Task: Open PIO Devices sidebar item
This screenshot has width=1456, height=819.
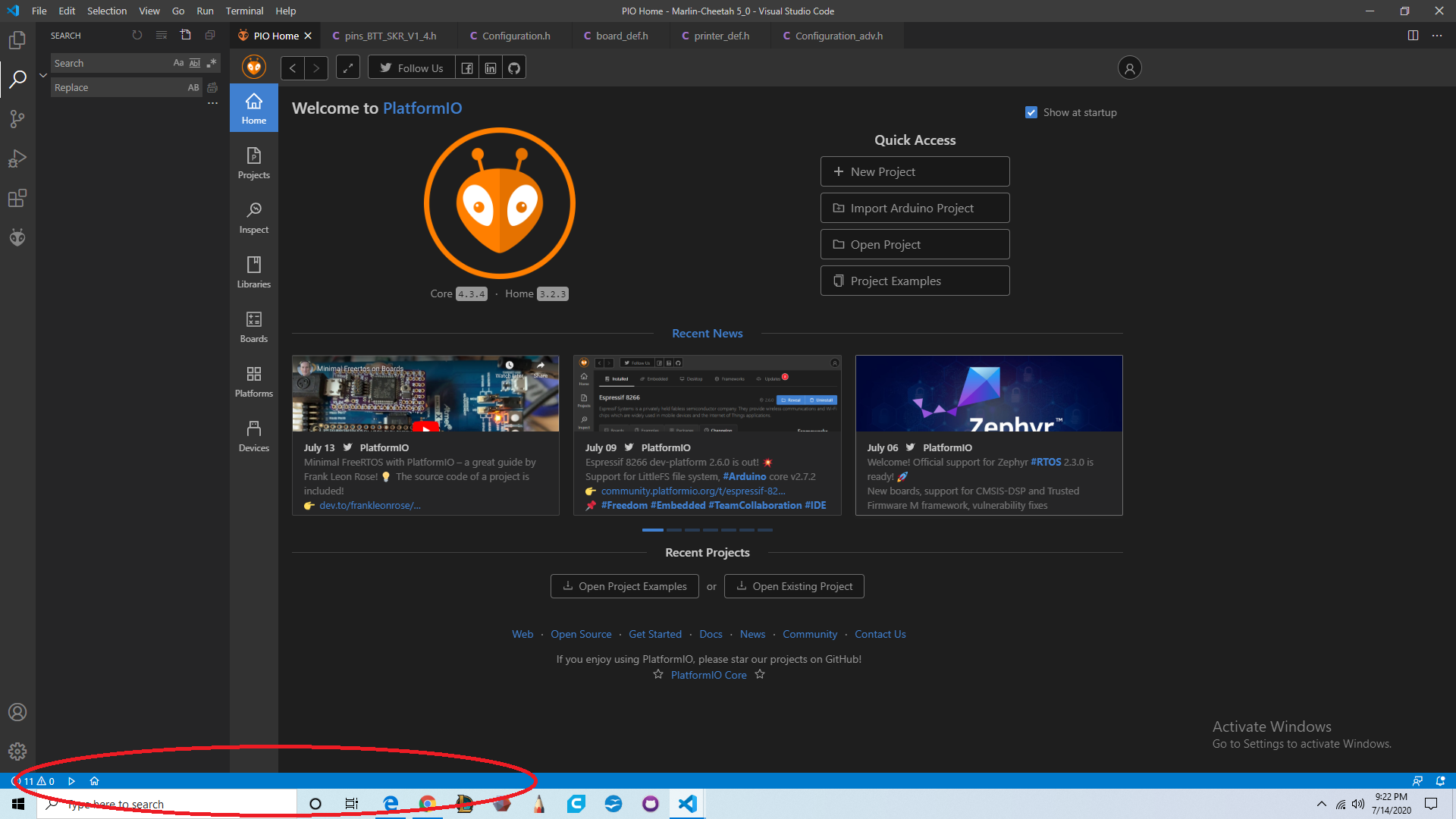Action: pos(254,436)
